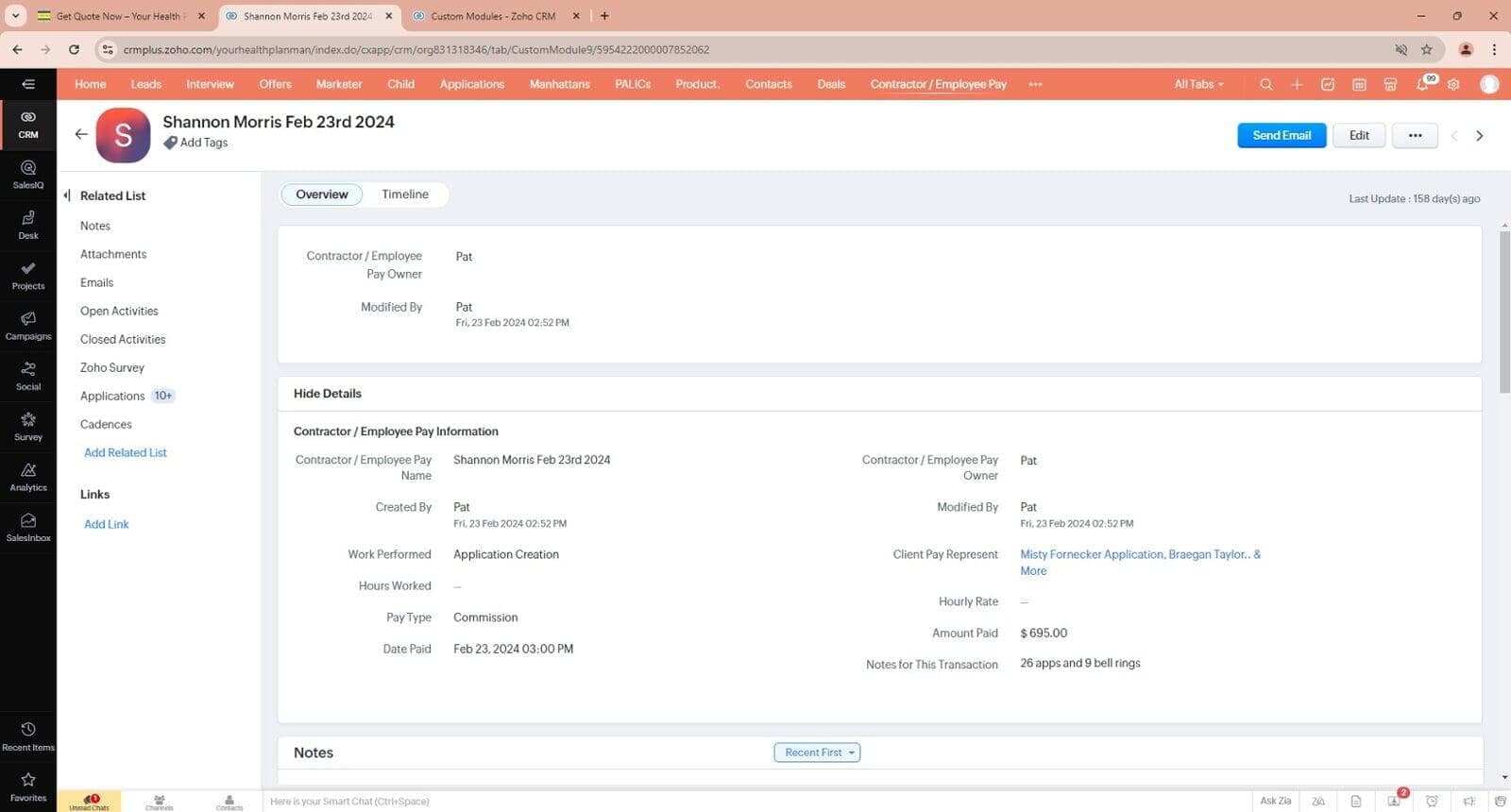Click the page vertical scrollbar
Screen dimensions: 1511x812
1504,312
